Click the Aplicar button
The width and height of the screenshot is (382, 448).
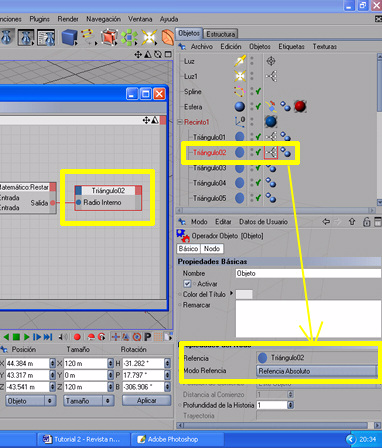coord(146,400)
